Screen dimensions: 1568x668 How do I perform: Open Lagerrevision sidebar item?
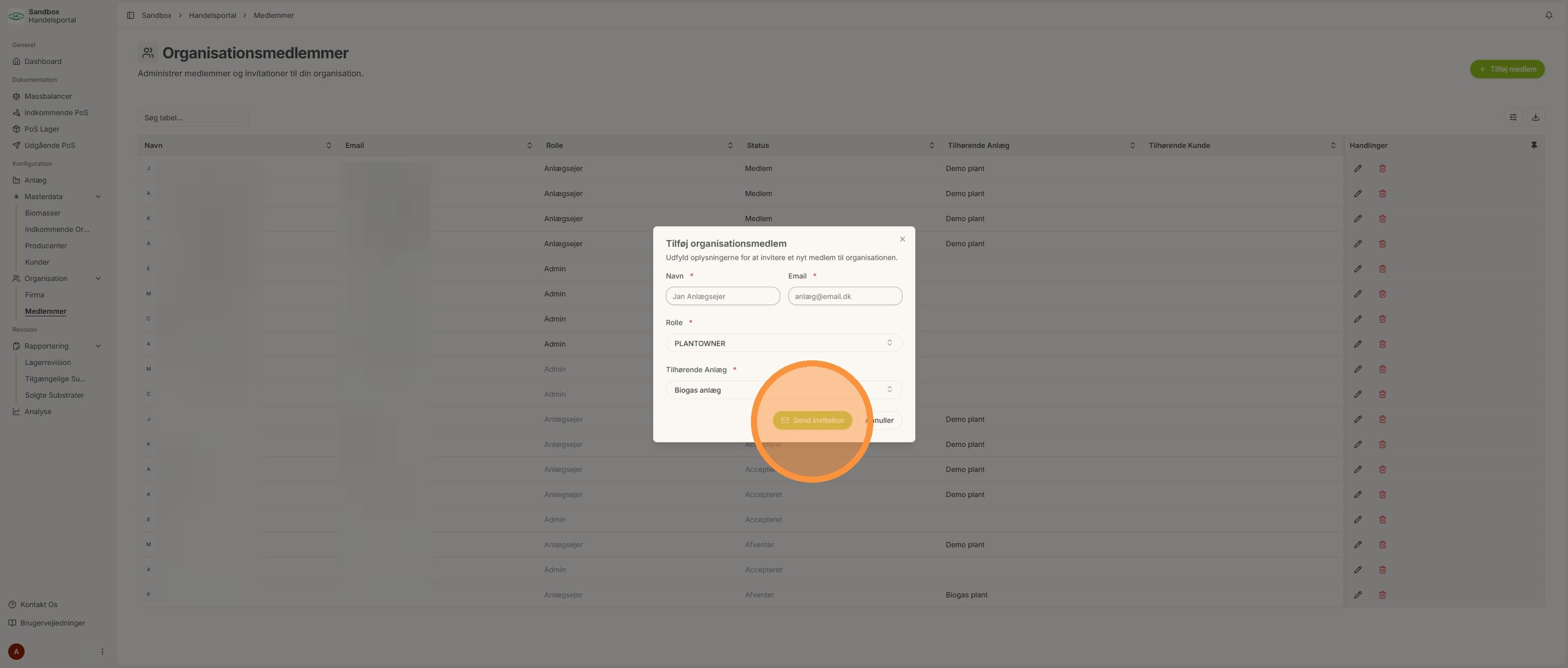48,362
